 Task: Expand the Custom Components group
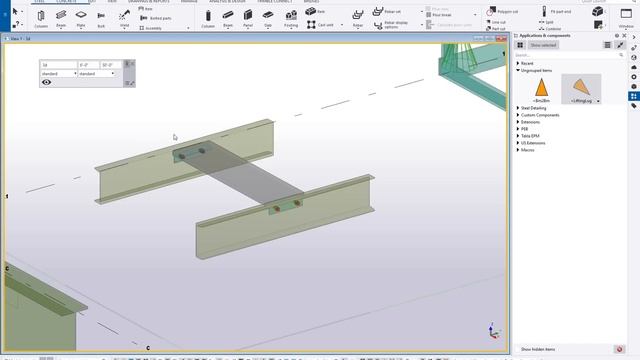[x=518, y=115]
